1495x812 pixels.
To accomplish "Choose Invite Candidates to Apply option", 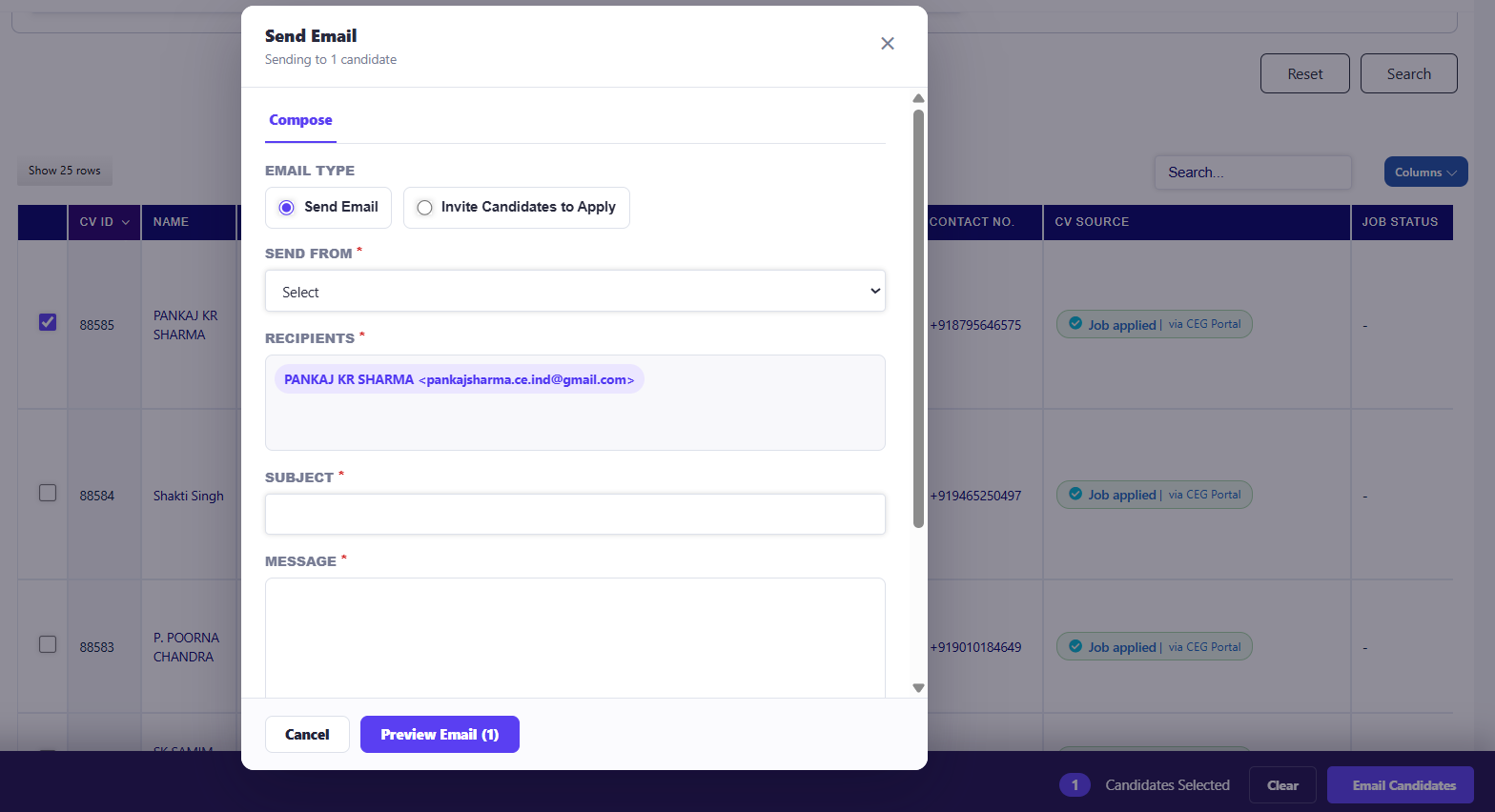I will coord(425,208).
